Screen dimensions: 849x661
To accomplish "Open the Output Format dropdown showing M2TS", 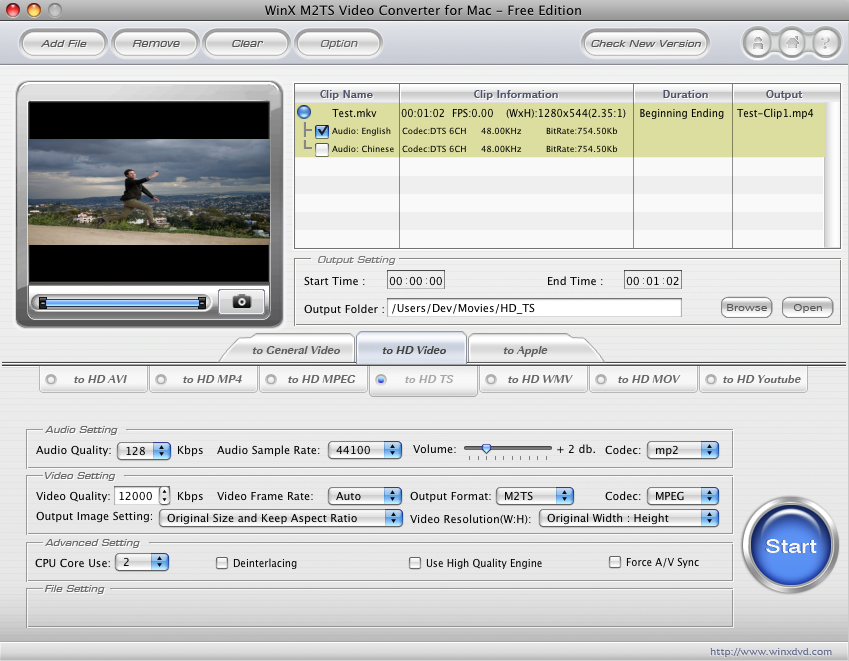I will click(x=535, y=496).
